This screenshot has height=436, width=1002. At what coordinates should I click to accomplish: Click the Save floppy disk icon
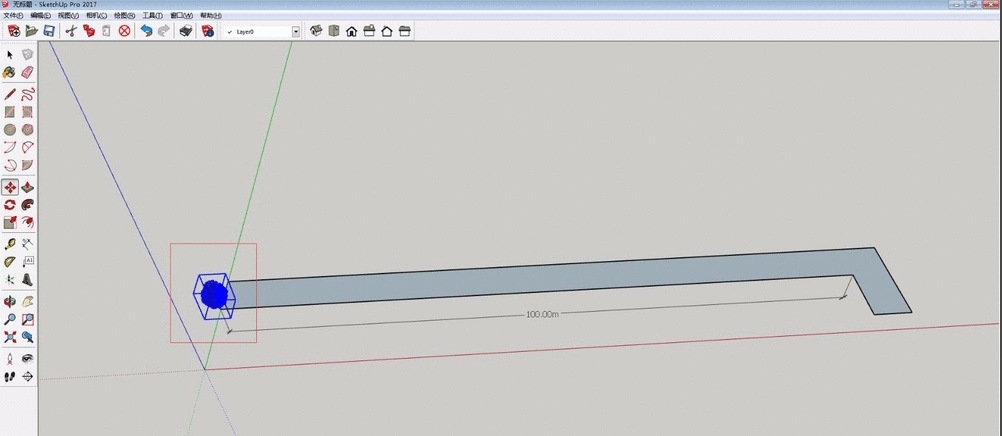[48, 31]
